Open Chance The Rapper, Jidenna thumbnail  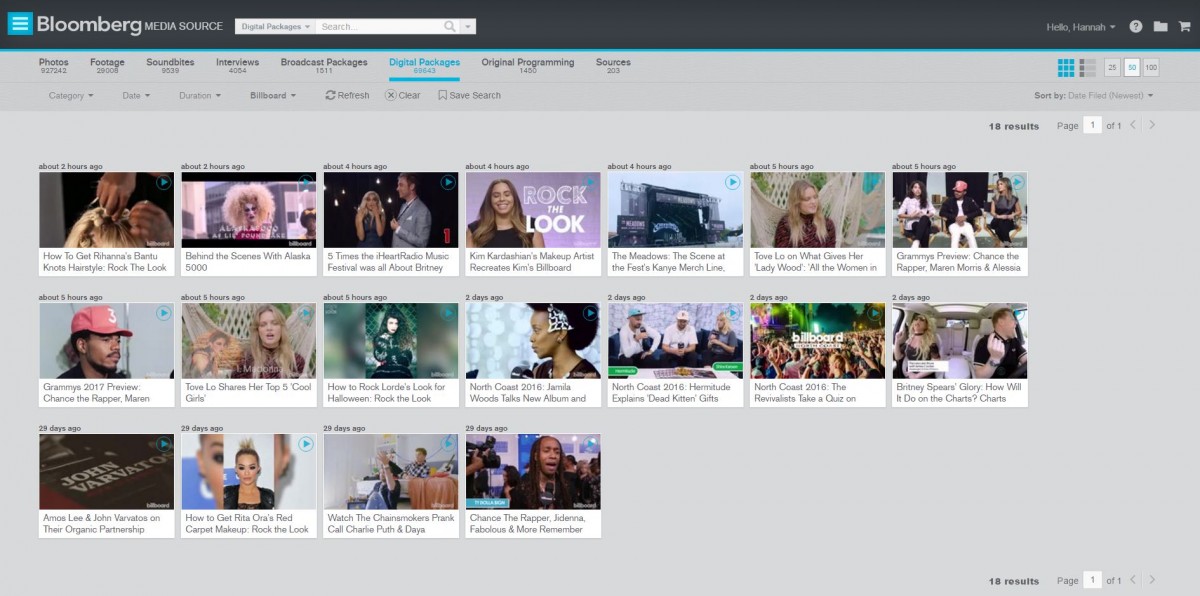(x=533, y=472)
